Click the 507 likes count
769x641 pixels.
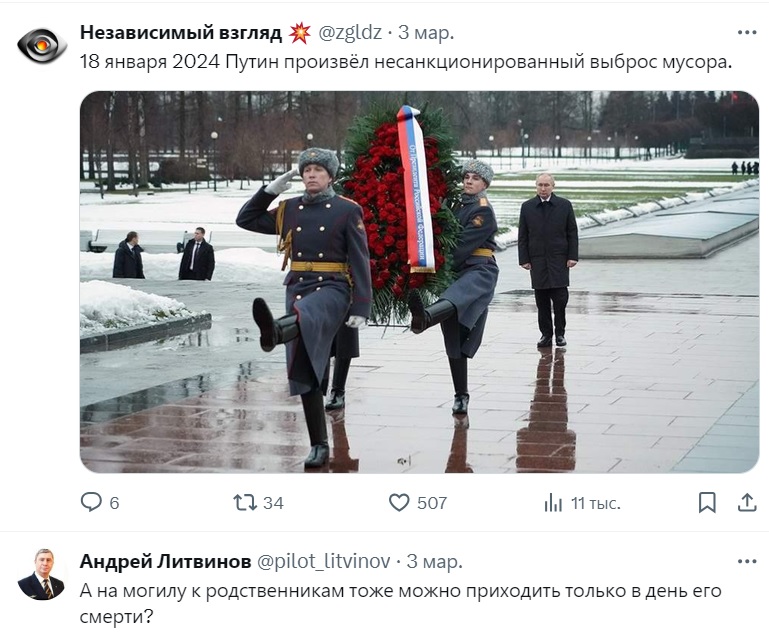pyautogui.click(x=432, y=503)
